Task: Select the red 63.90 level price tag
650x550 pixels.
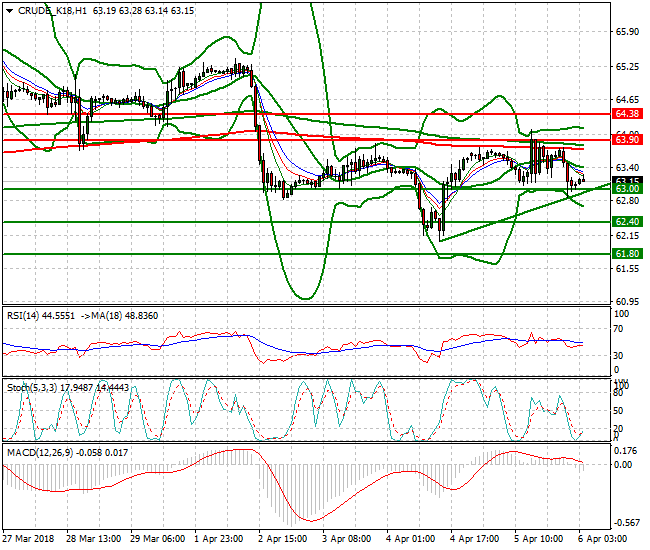Action: tap(627, 140)
